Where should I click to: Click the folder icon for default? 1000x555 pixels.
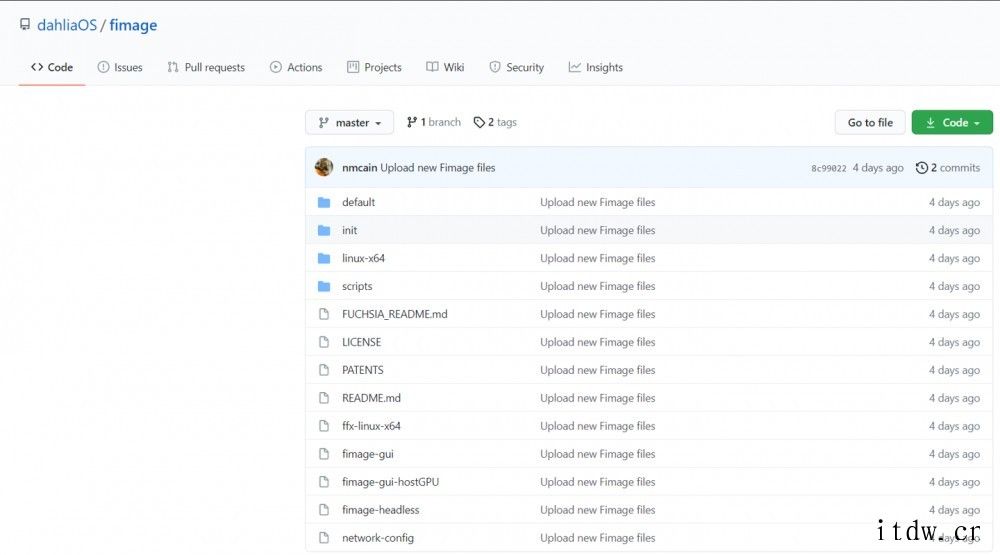(324, 202)
